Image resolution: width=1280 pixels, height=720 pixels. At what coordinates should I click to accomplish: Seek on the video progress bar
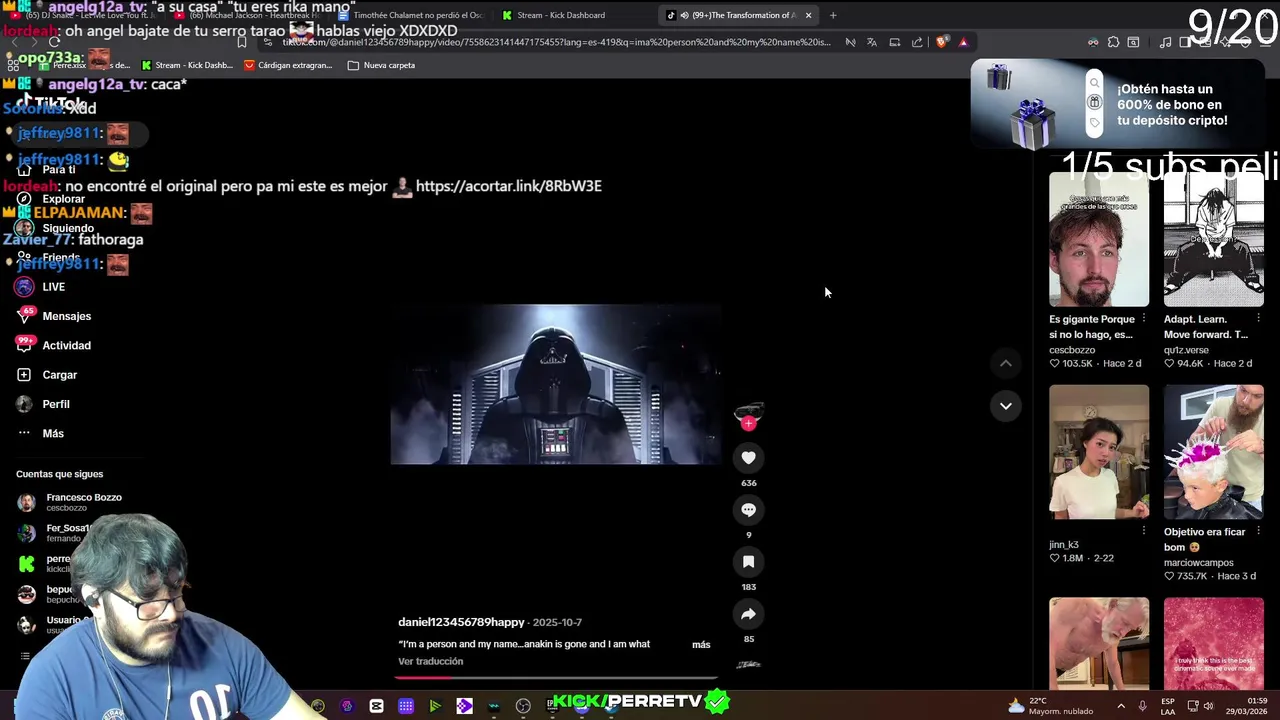tap(556, 677)
